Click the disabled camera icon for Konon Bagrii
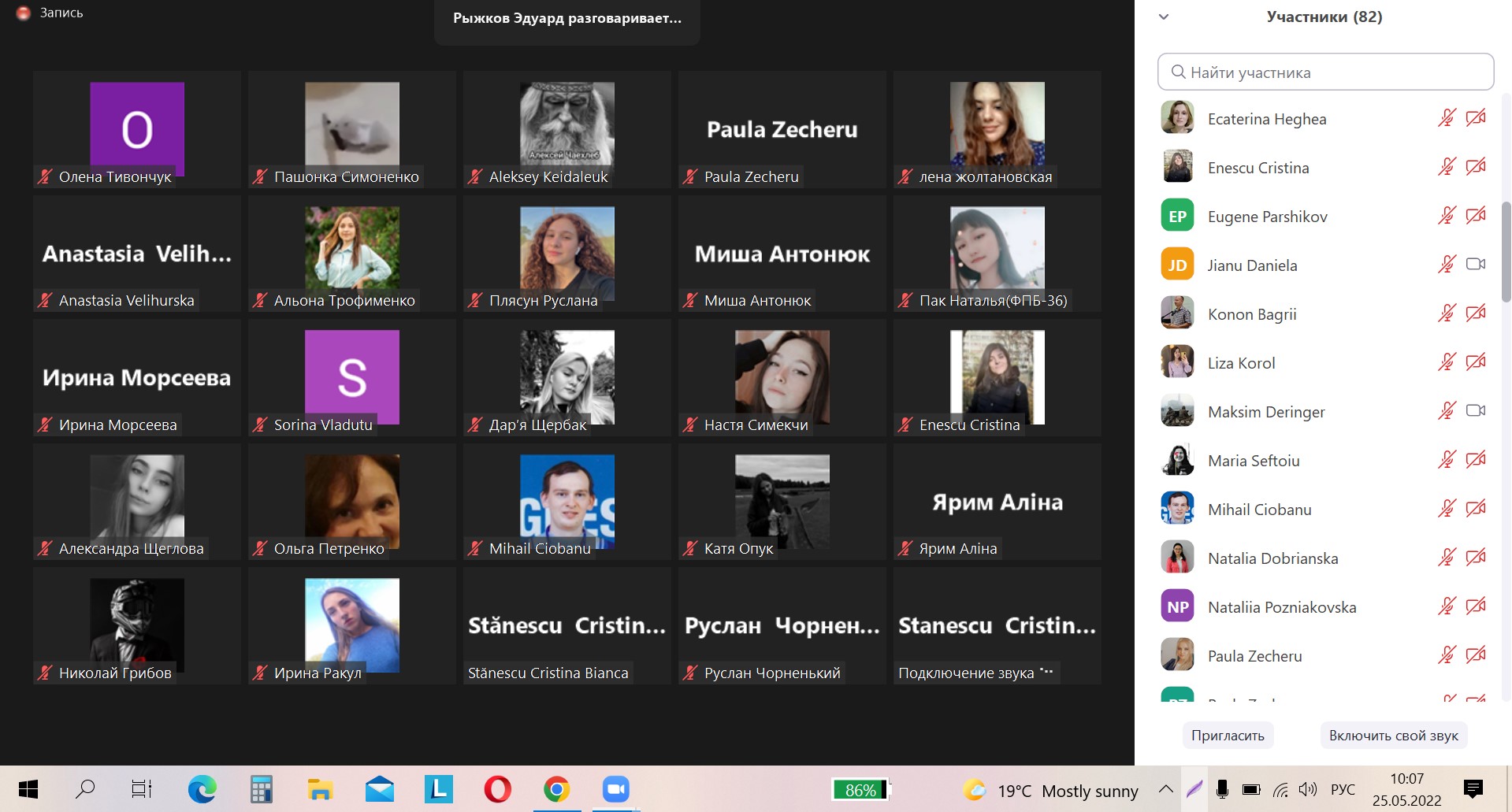The height and width of the screenshot is (812, 1512). click(x=1475, y=313)
